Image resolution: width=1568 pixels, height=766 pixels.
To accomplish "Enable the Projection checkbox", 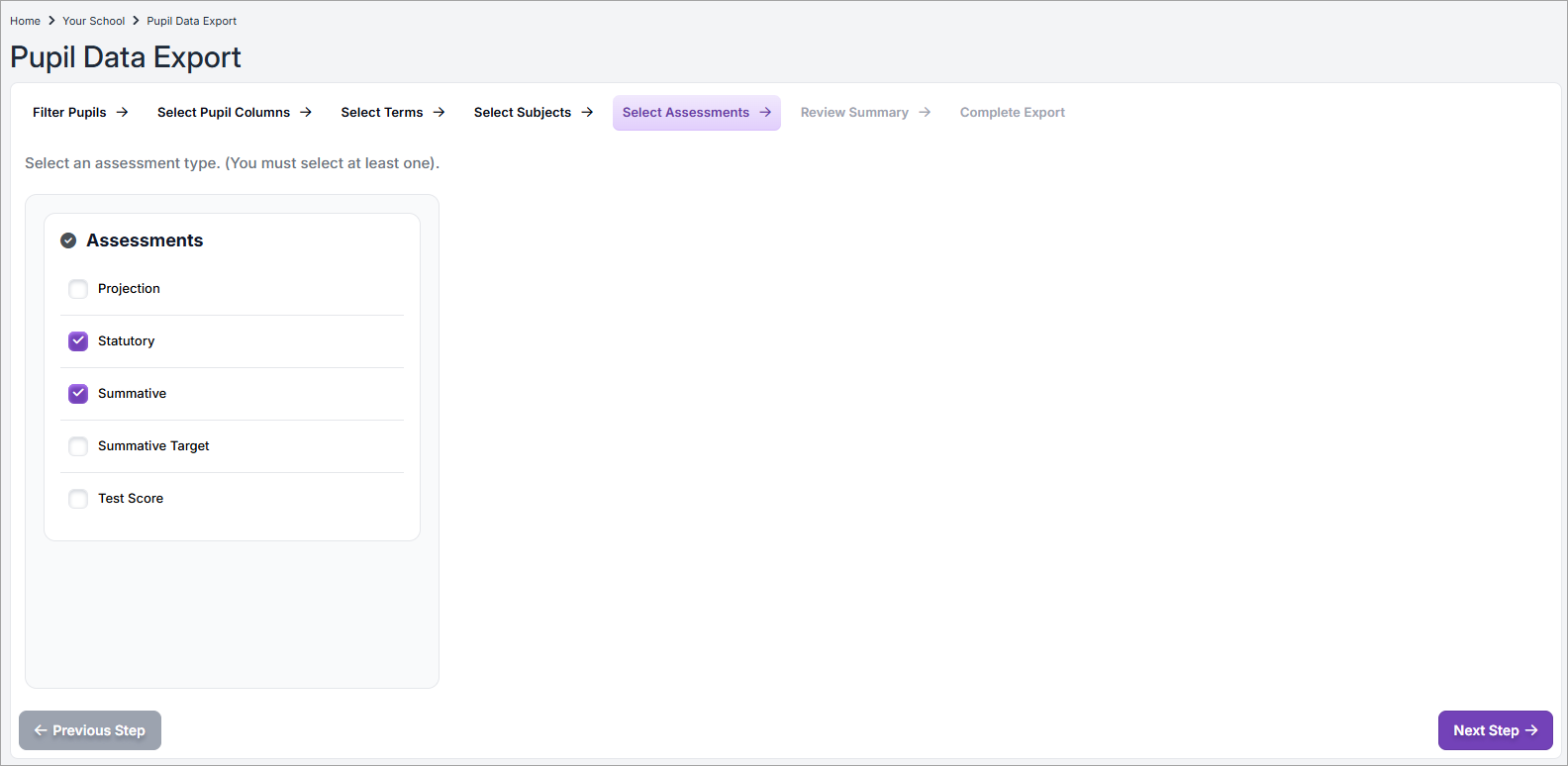I will tap(78, 289).
